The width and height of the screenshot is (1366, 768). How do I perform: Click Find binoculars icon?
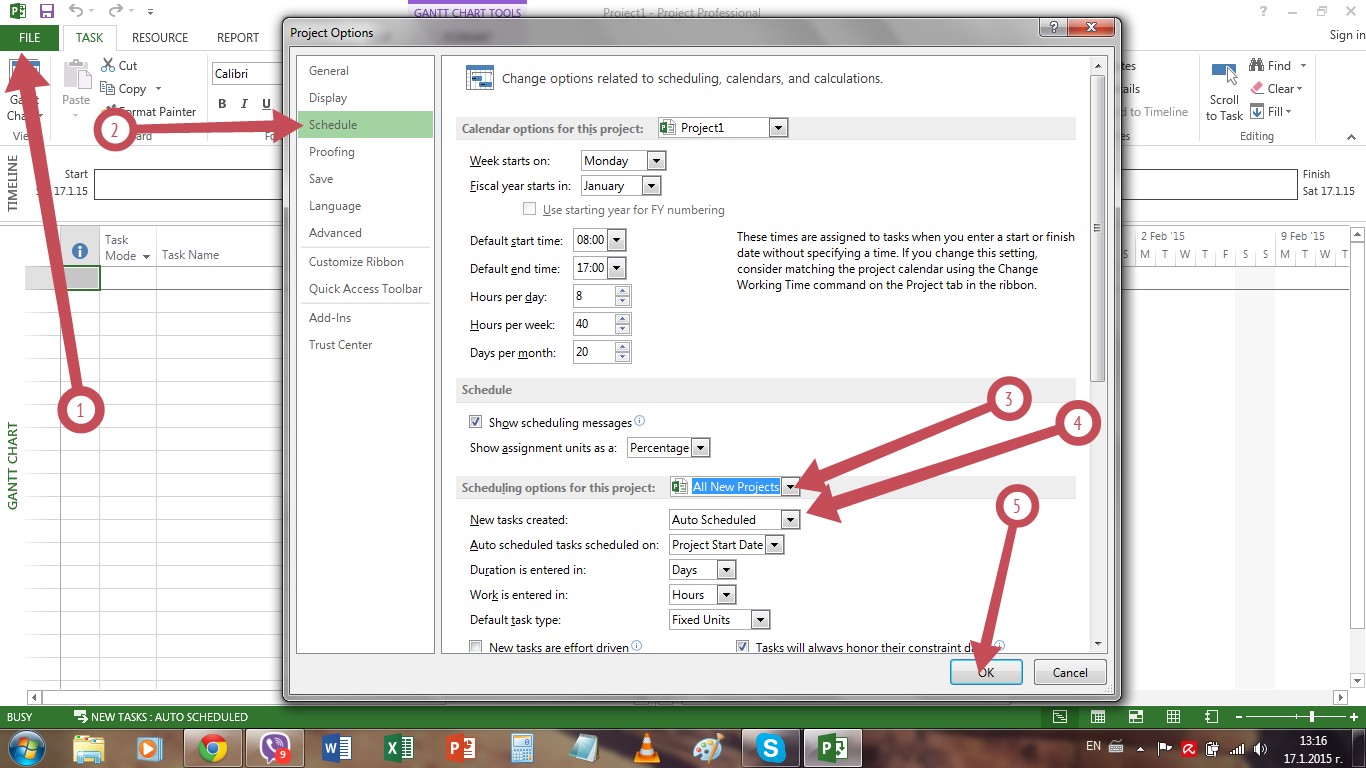(1257, 65)
